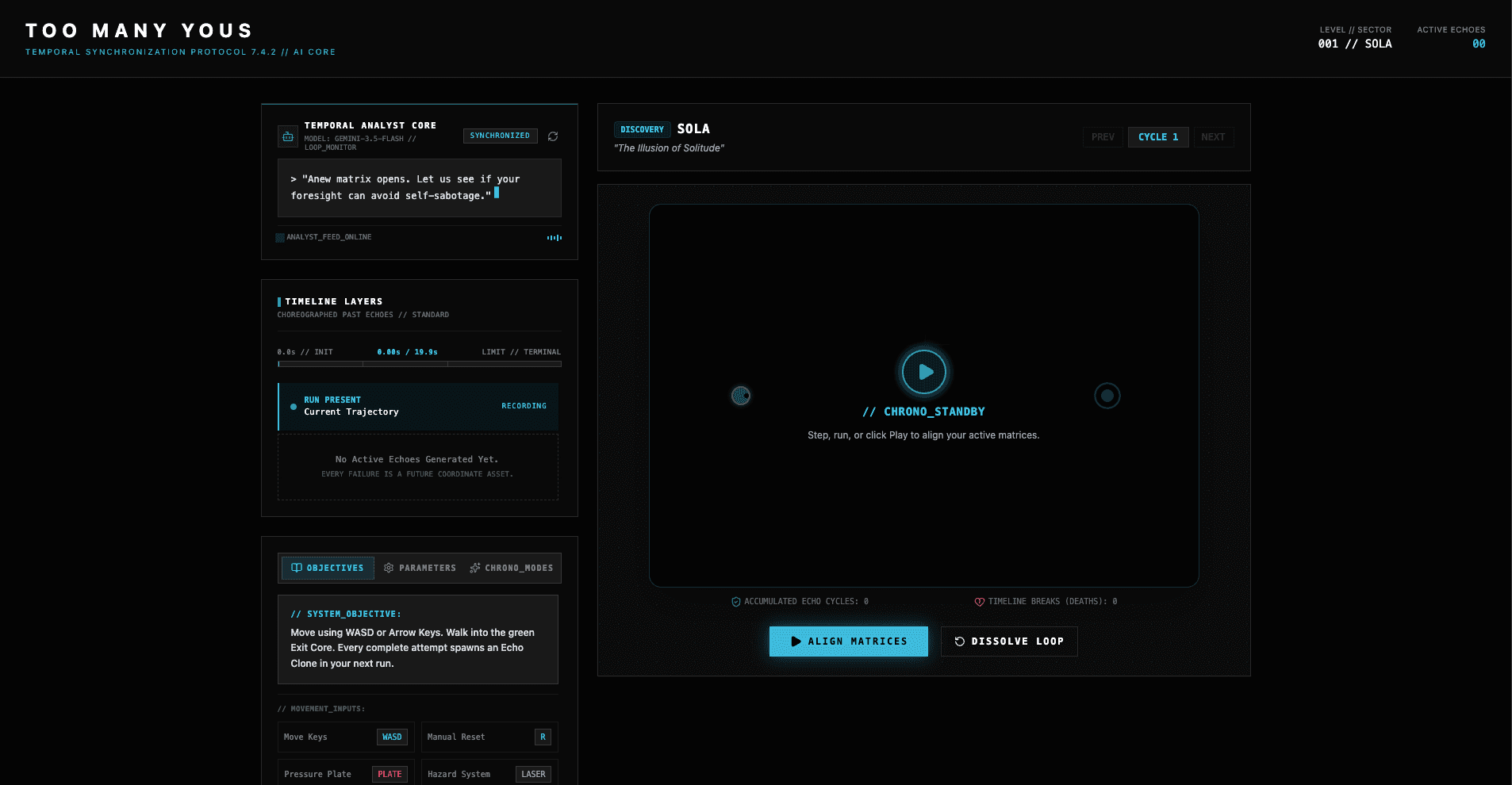The image size is (1512, 785).
Task: Click the player sphere on the game field
Action: [741, 396]
